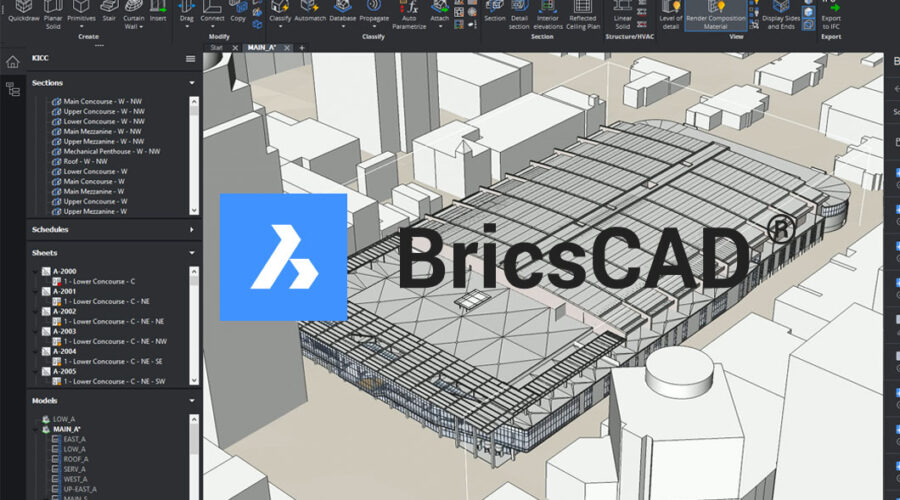
Task: Click the Export to IFC icon
Action: pos(830,12)
